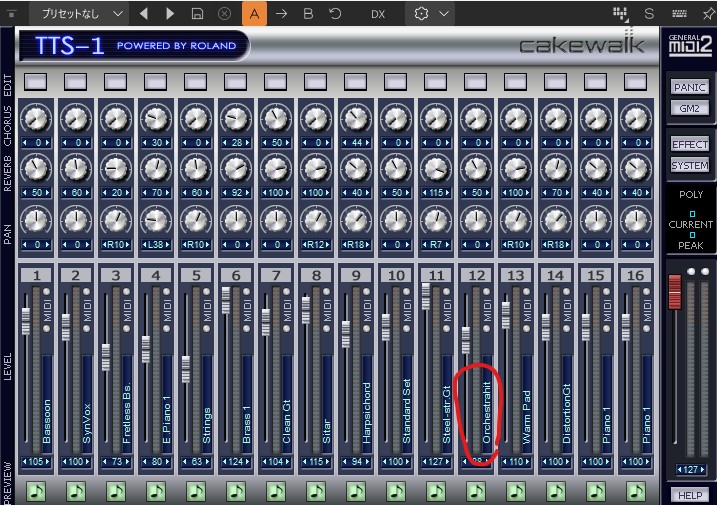This screenshot has width=717, height=505.
Task: Select compare slot A
Action: 254,14
